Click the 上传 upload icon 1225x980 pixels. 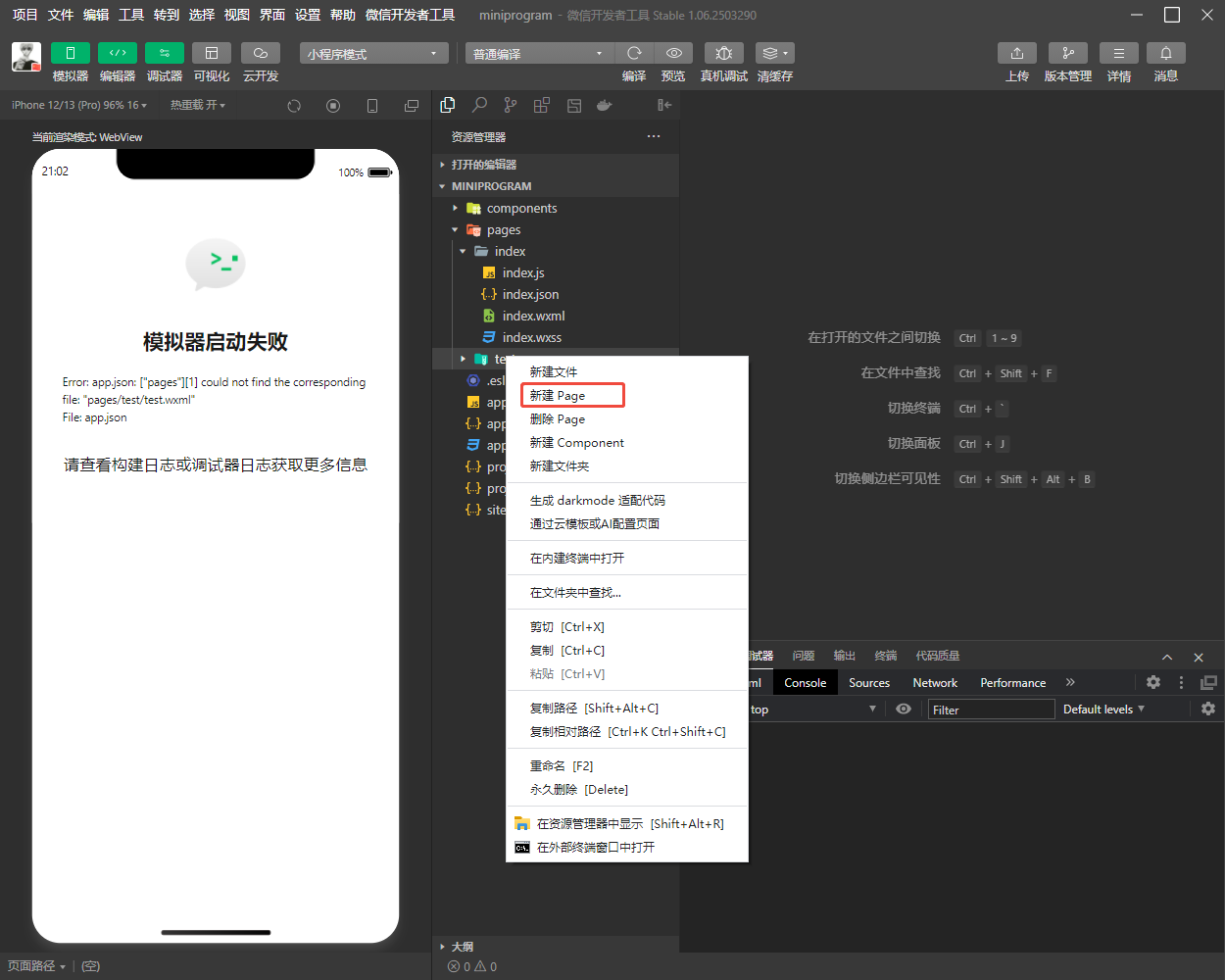[x=1017, y=53]
